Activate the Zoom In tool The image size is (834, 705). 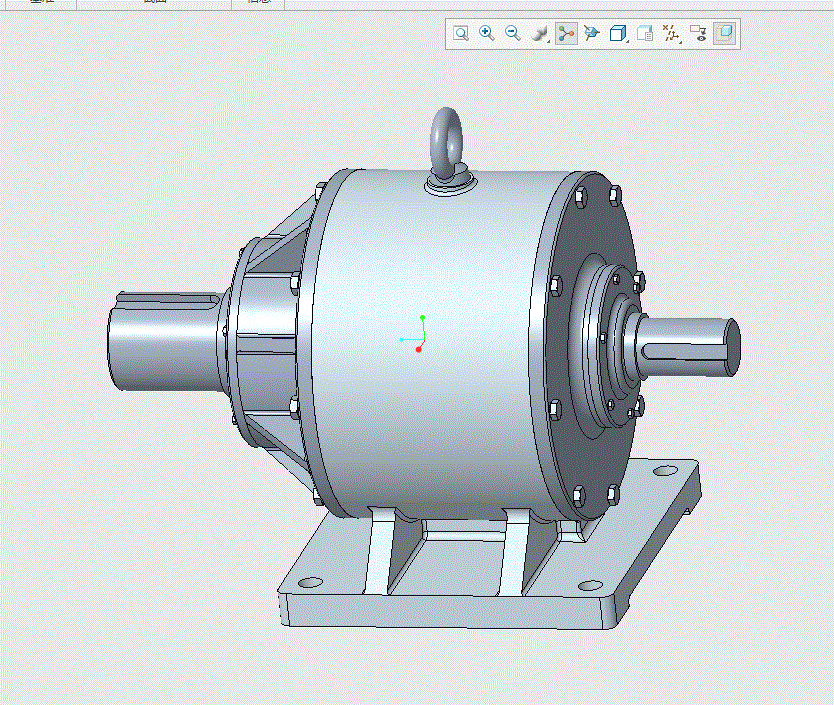click(x=487, y=34)
